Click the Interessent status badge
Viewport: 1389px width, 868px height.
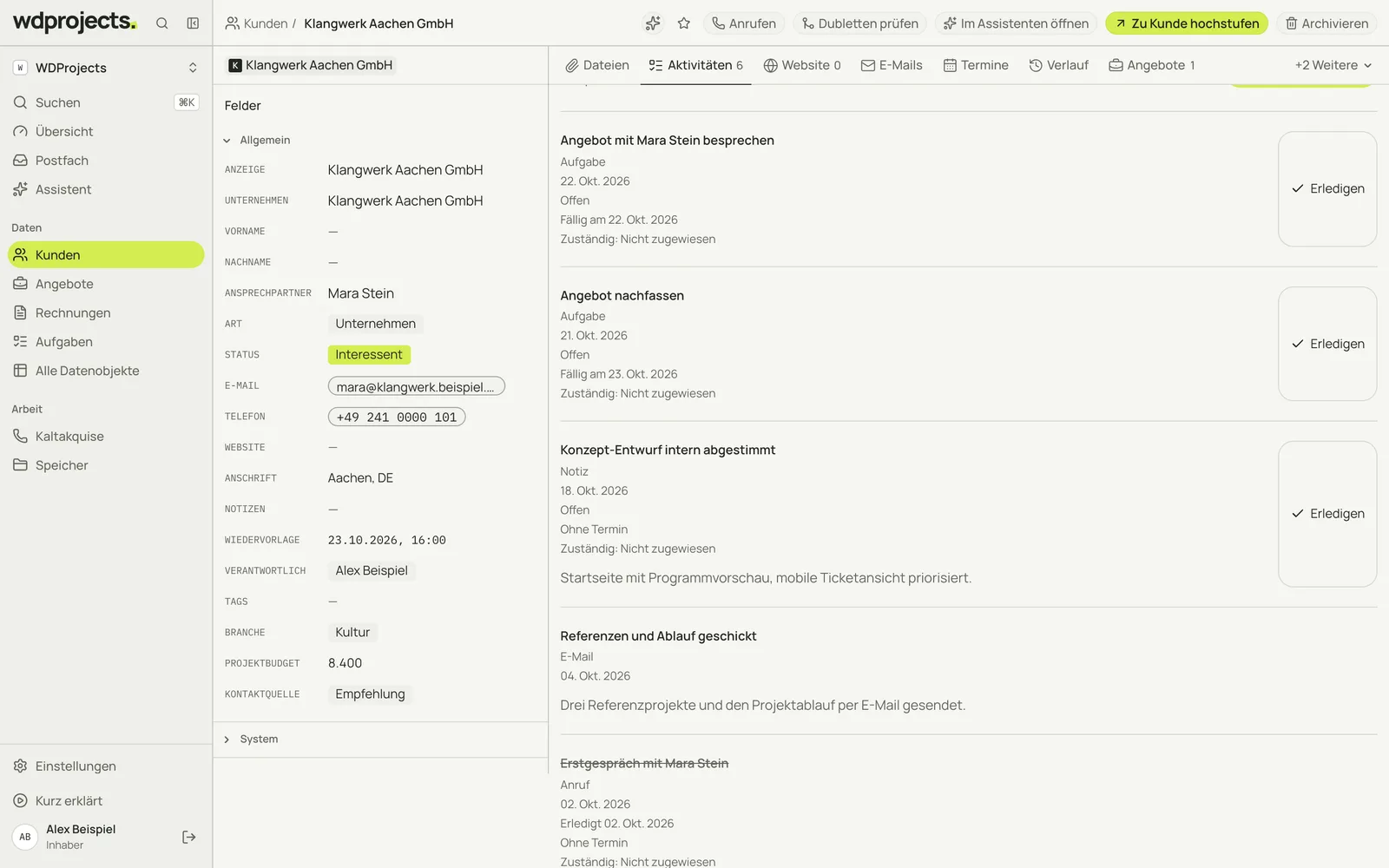click(x=369, y=355)
